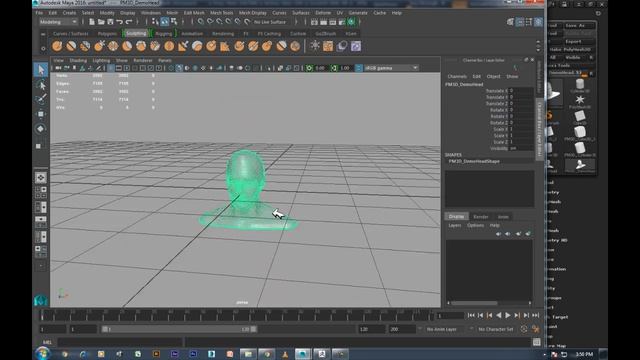The image size is (640, 360).
Task: Jump to the end of the playback range
Action: 536,316
